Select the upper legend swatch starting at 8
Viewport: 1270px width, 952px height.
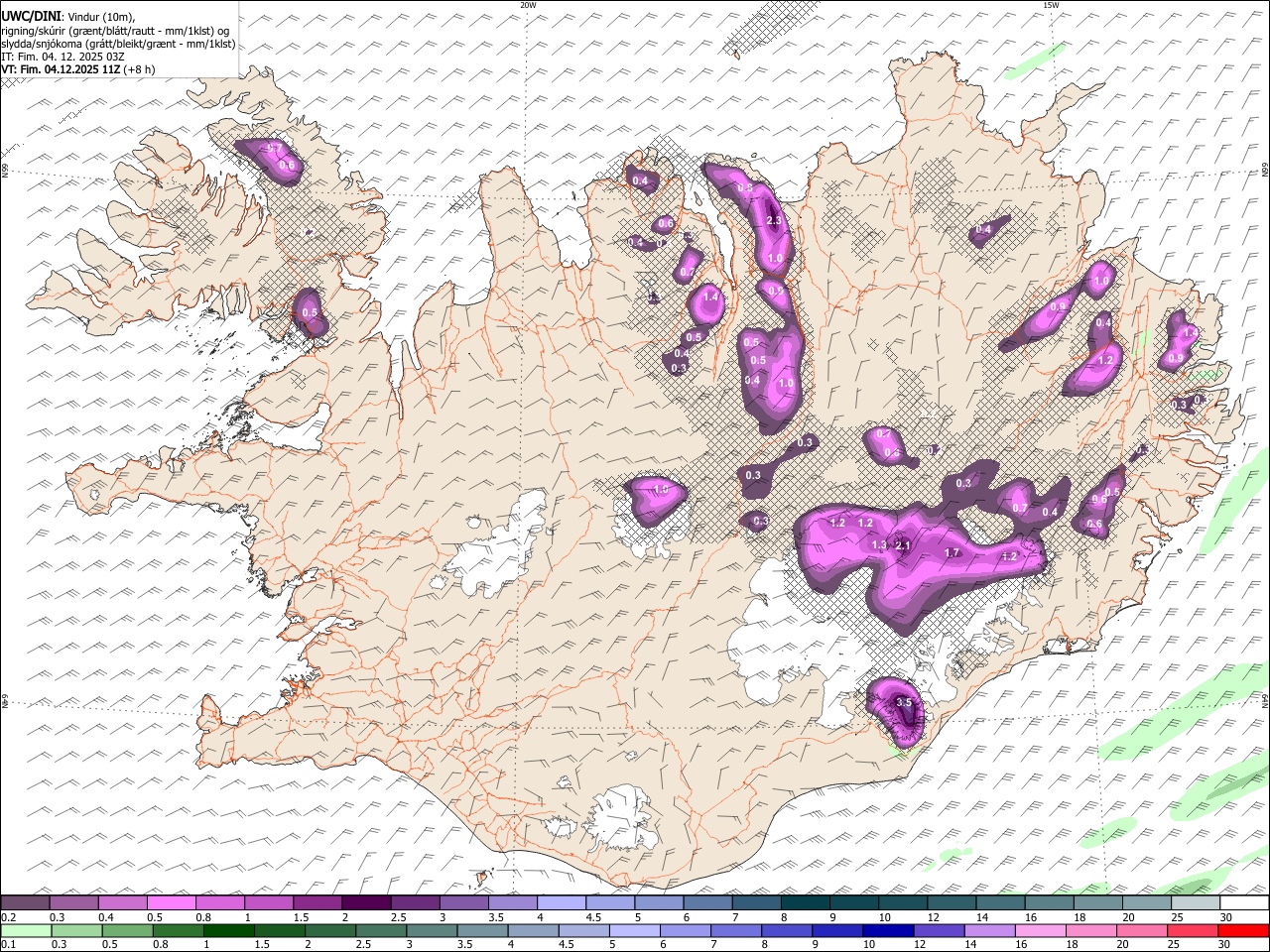point(804,903)
